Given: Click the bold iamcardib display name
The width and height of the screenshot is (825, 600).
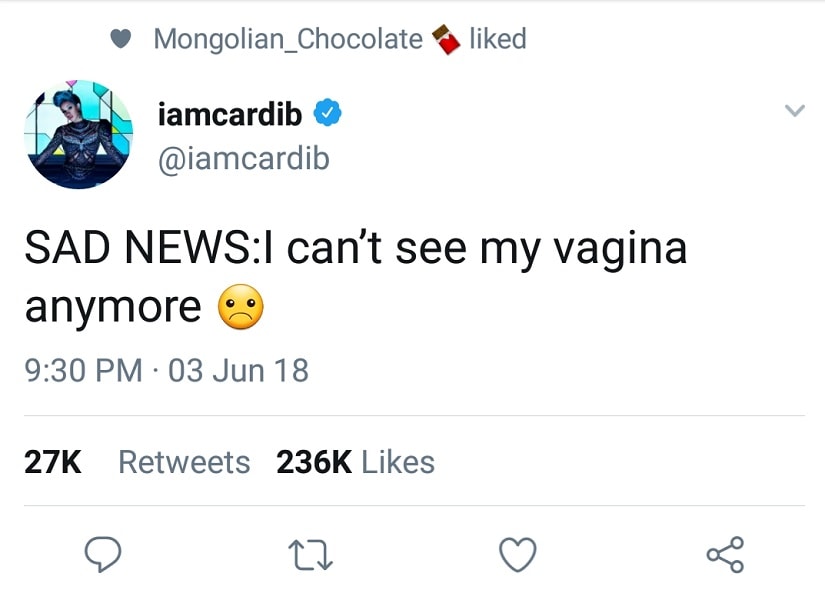Looking at the screenshot, I should click(x=230, y=115).
